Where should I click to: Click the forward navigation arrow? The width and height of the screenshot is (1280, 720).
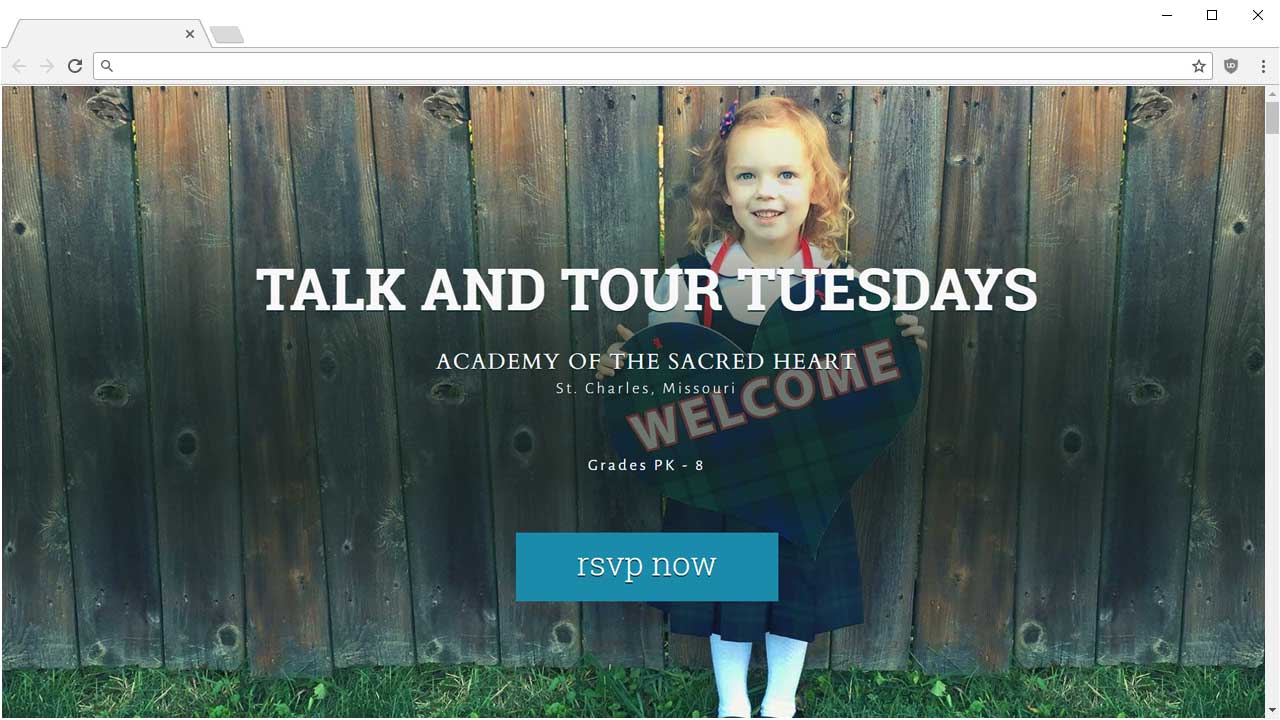47,66
